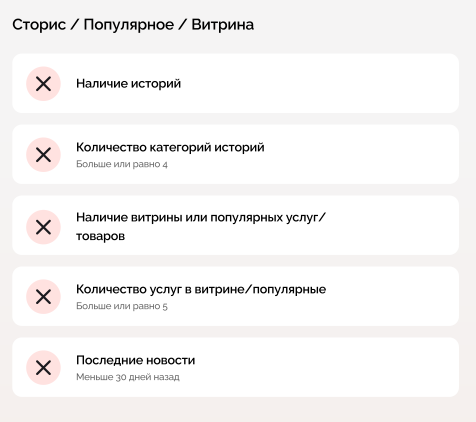Open the Последние новости title
476x422 pixels.
coord(135,360)
